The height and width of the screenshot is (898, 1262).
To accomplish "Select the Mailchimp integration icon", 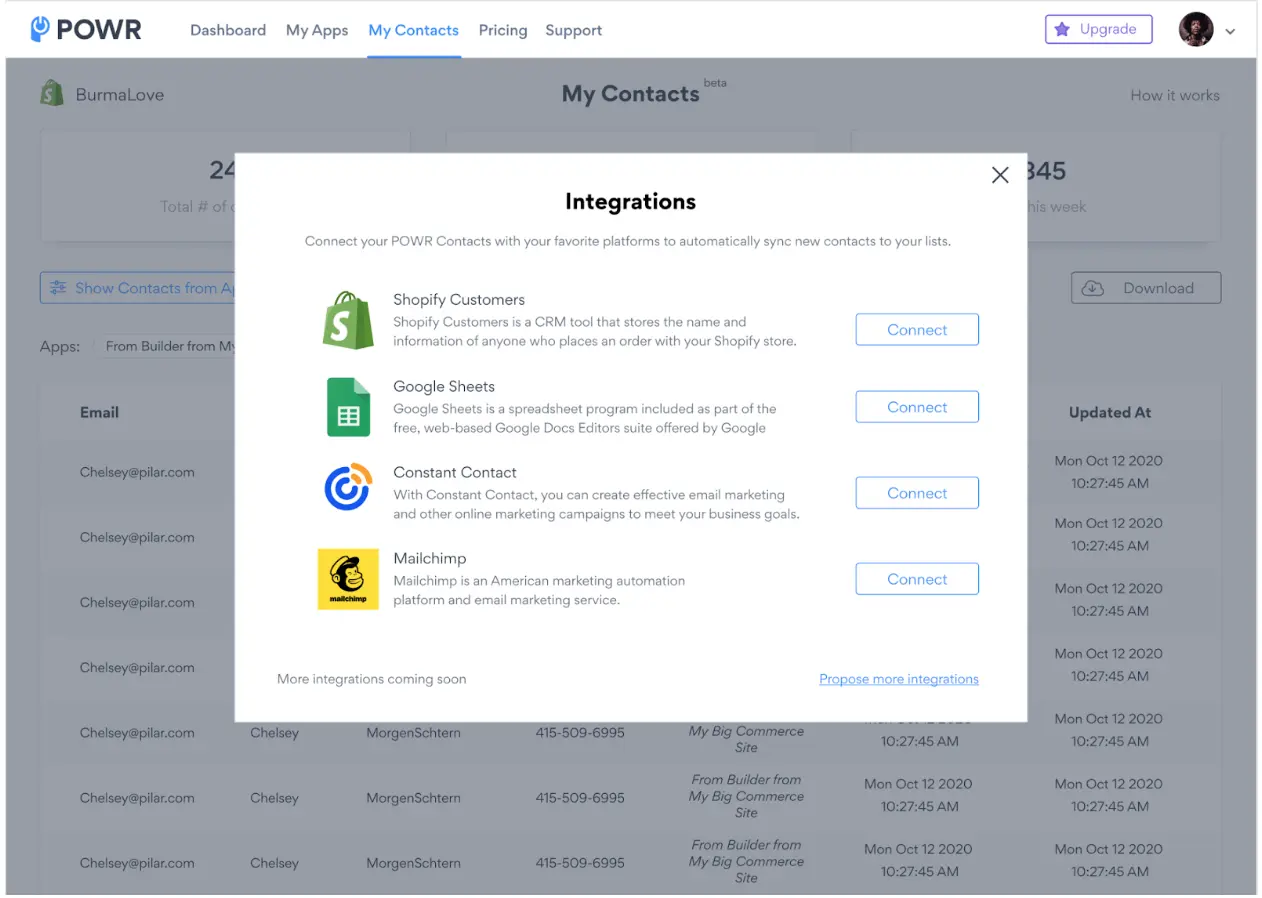I will (x=347, y=579).
